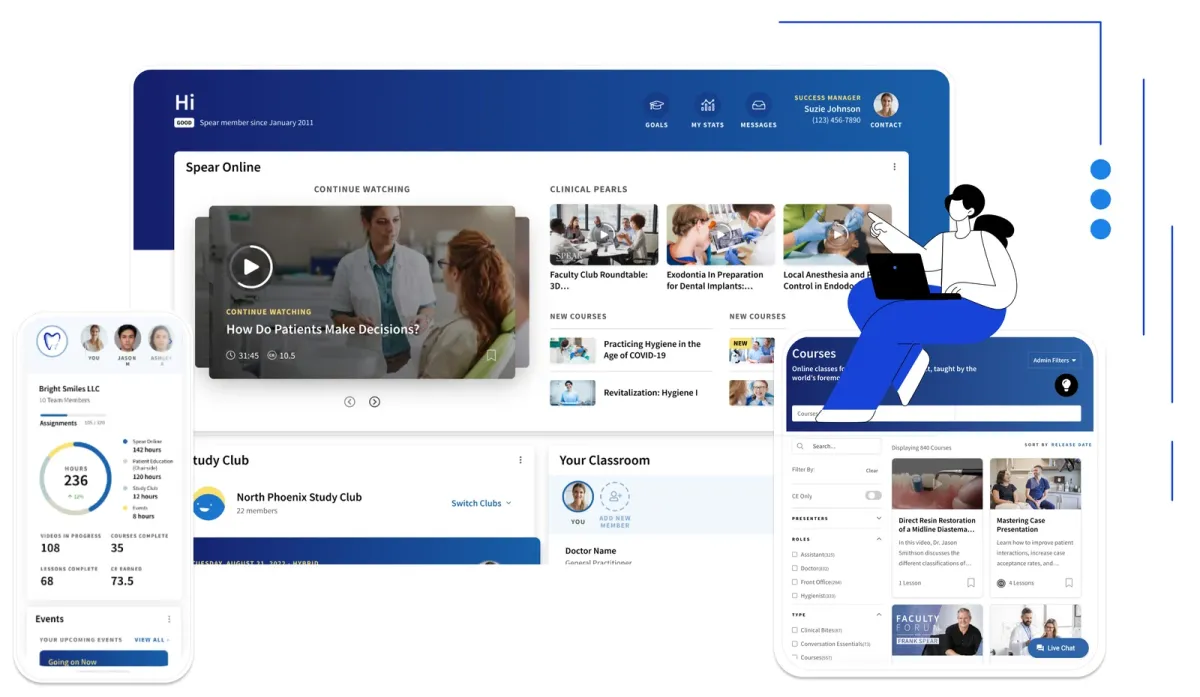Check the Front Office role filter
1200x697 pixels.
(x=795, y=582)
